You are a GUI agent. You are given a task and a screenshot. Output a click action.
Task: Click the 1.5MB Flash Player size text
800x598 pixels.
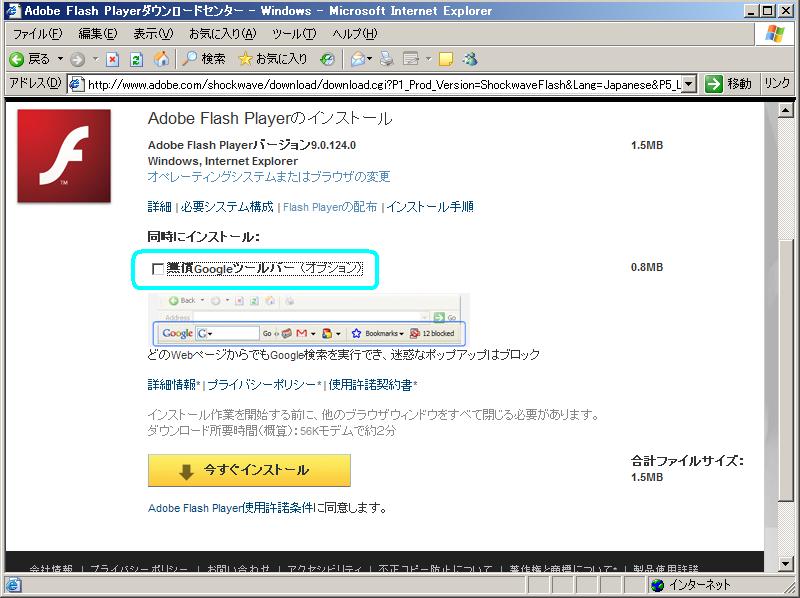click(x=647, y=145)
